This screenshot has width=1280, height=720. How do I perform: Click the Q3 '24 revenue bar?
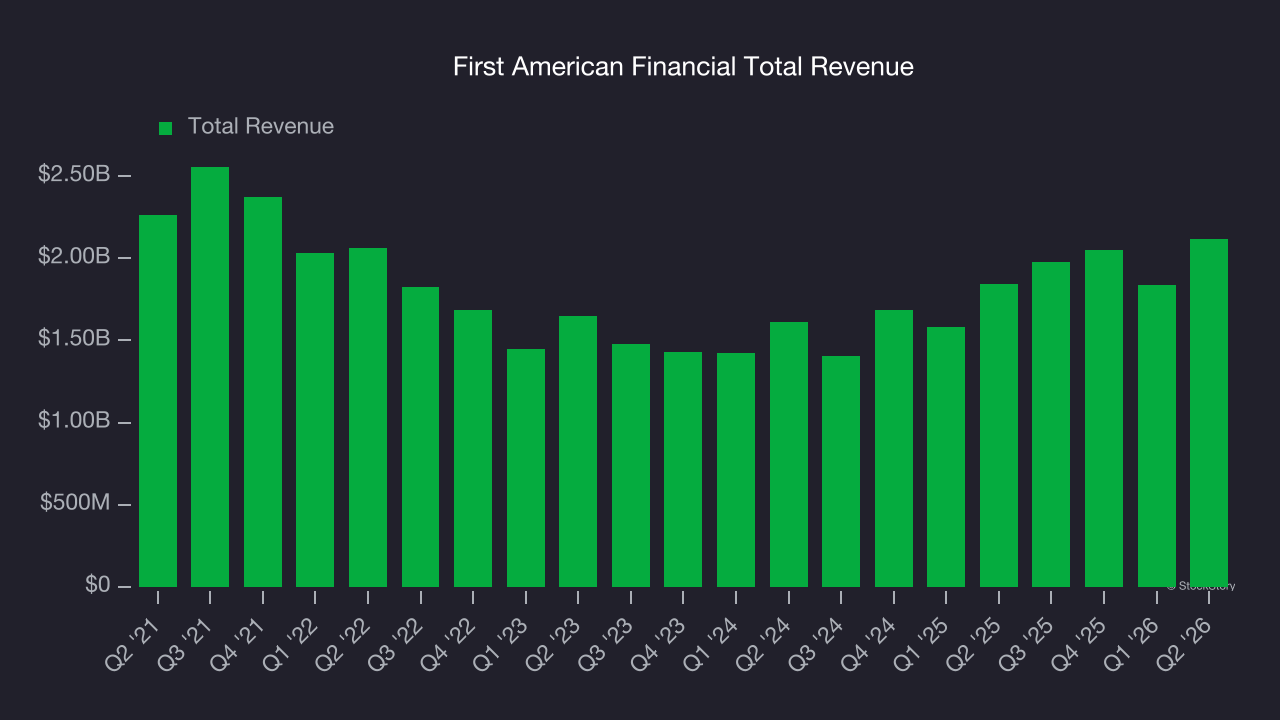pos(841,471)
